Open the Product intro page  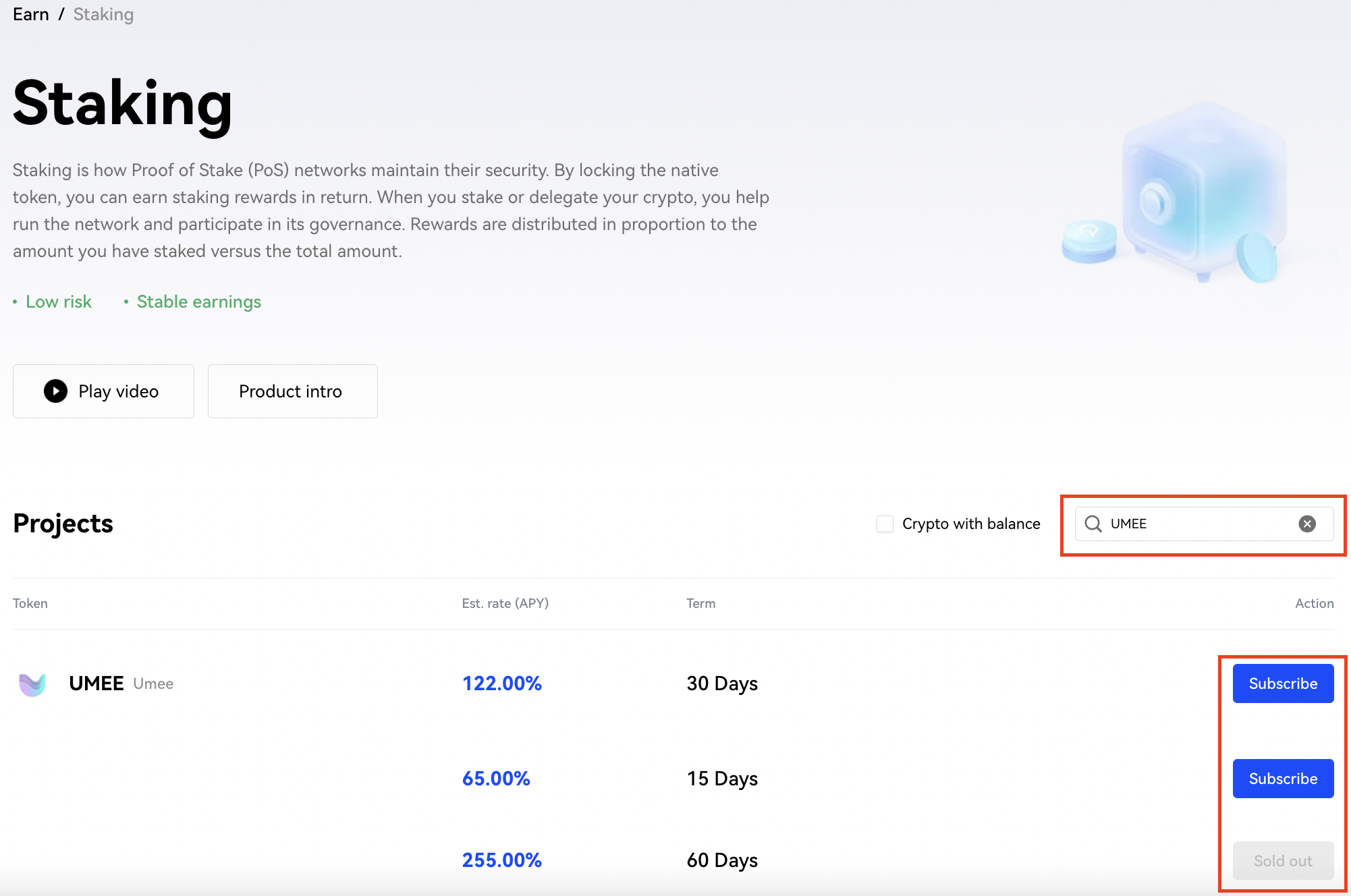[x=292, y=391]
